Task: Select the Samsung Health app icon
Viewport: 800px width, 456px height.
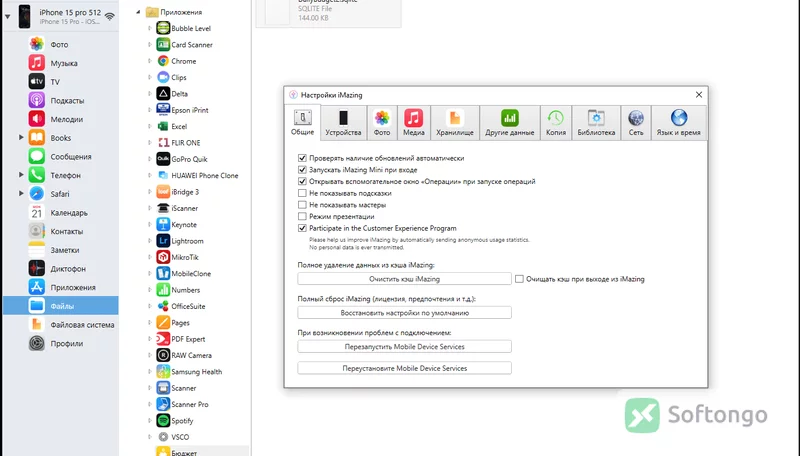Action: click(x=163, y=371)
